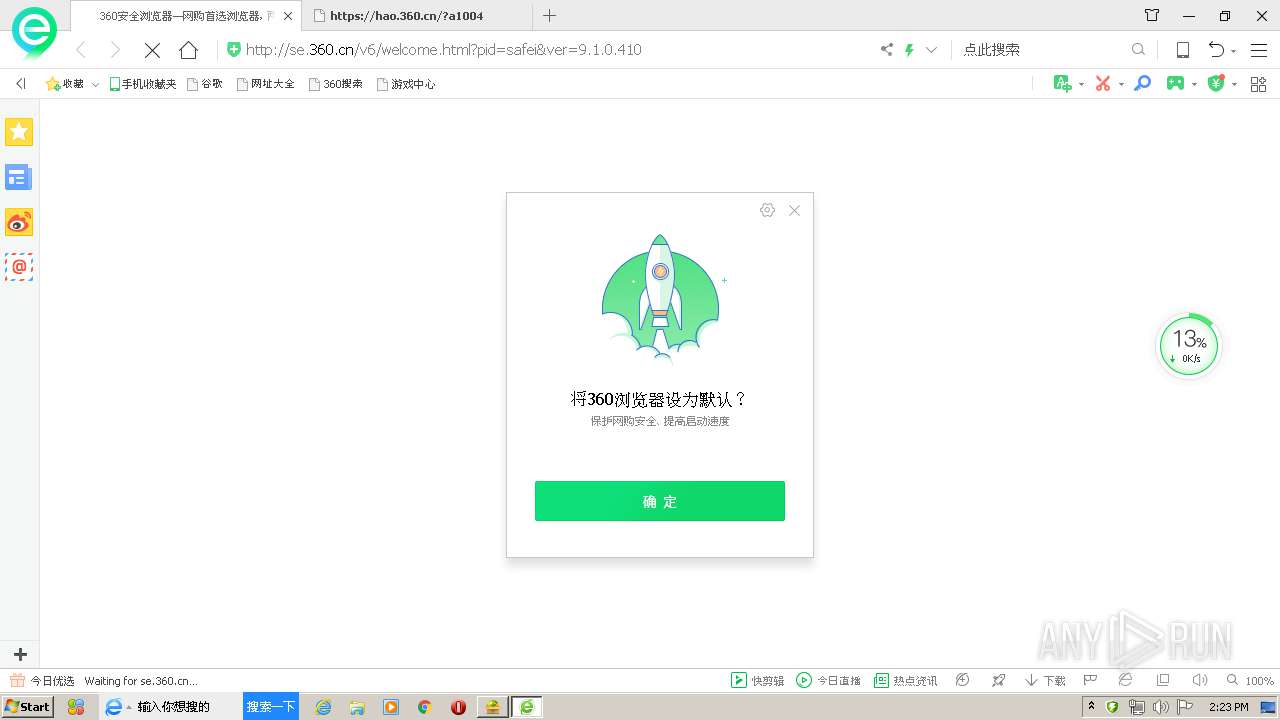Collapse the sidebar with left arrow toggle
The width and height of the screenshot is (1280, 720).
[x=20, y=84]
